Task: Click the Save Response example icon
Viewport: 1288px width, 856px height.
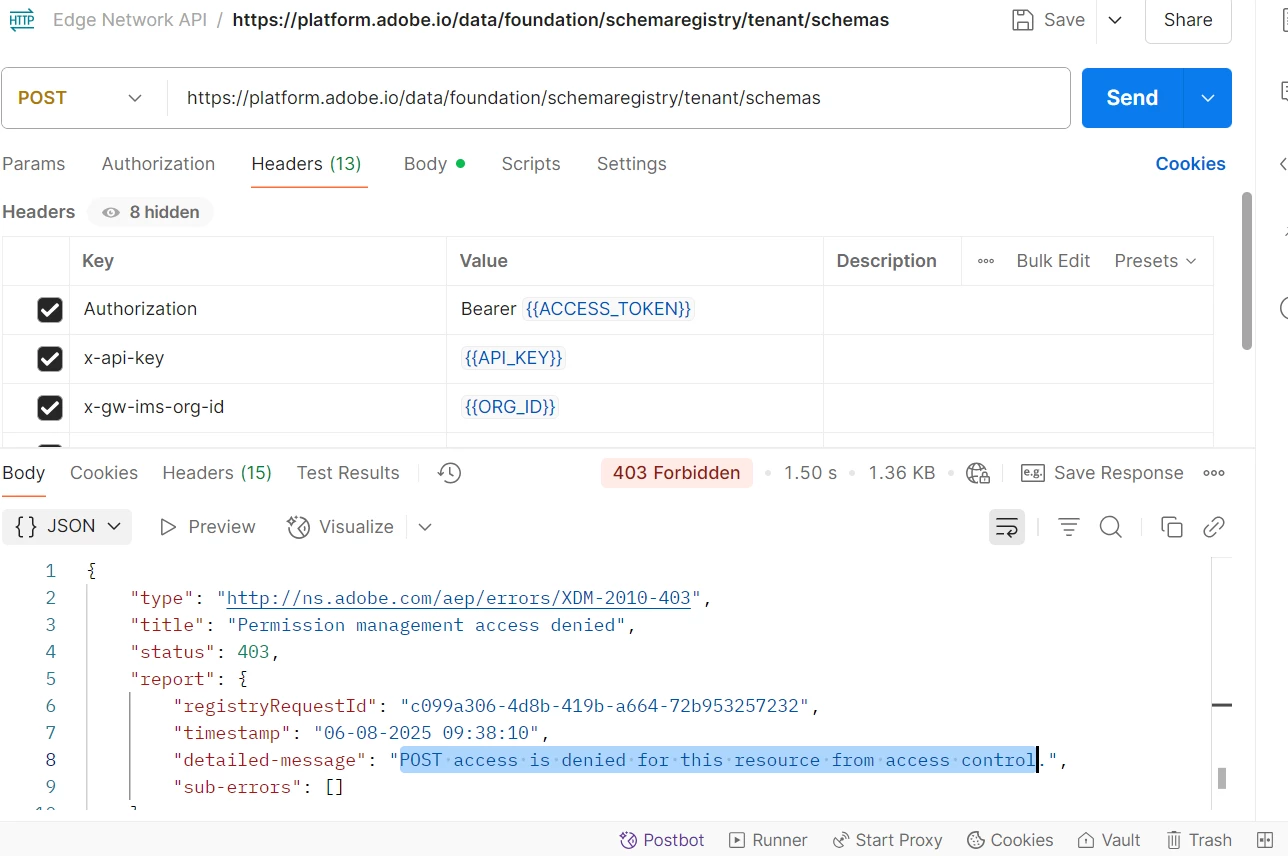Action: tap(1033, 473)
